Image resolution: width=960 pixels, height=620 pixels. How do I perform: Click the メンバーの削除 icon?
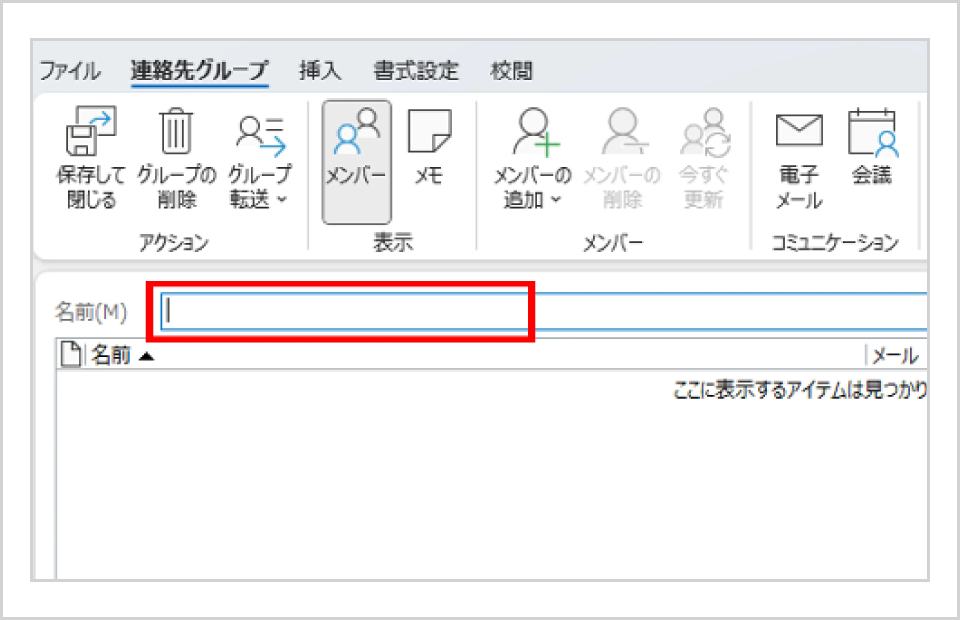623,131
